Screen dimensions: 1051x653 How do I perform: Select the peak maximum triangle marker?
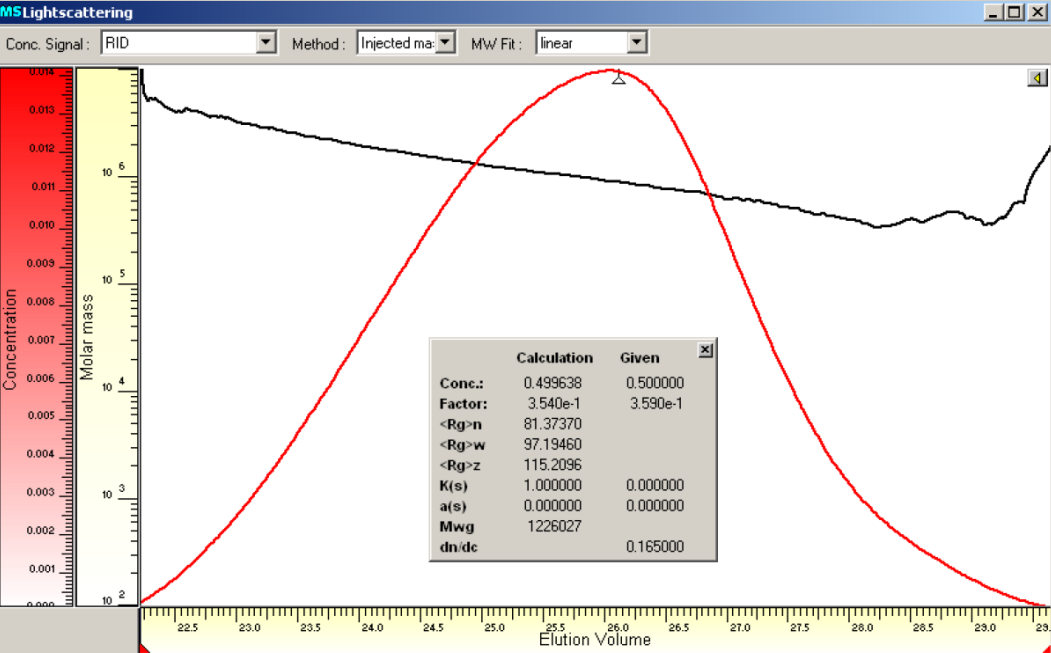(x=618, y=79)
